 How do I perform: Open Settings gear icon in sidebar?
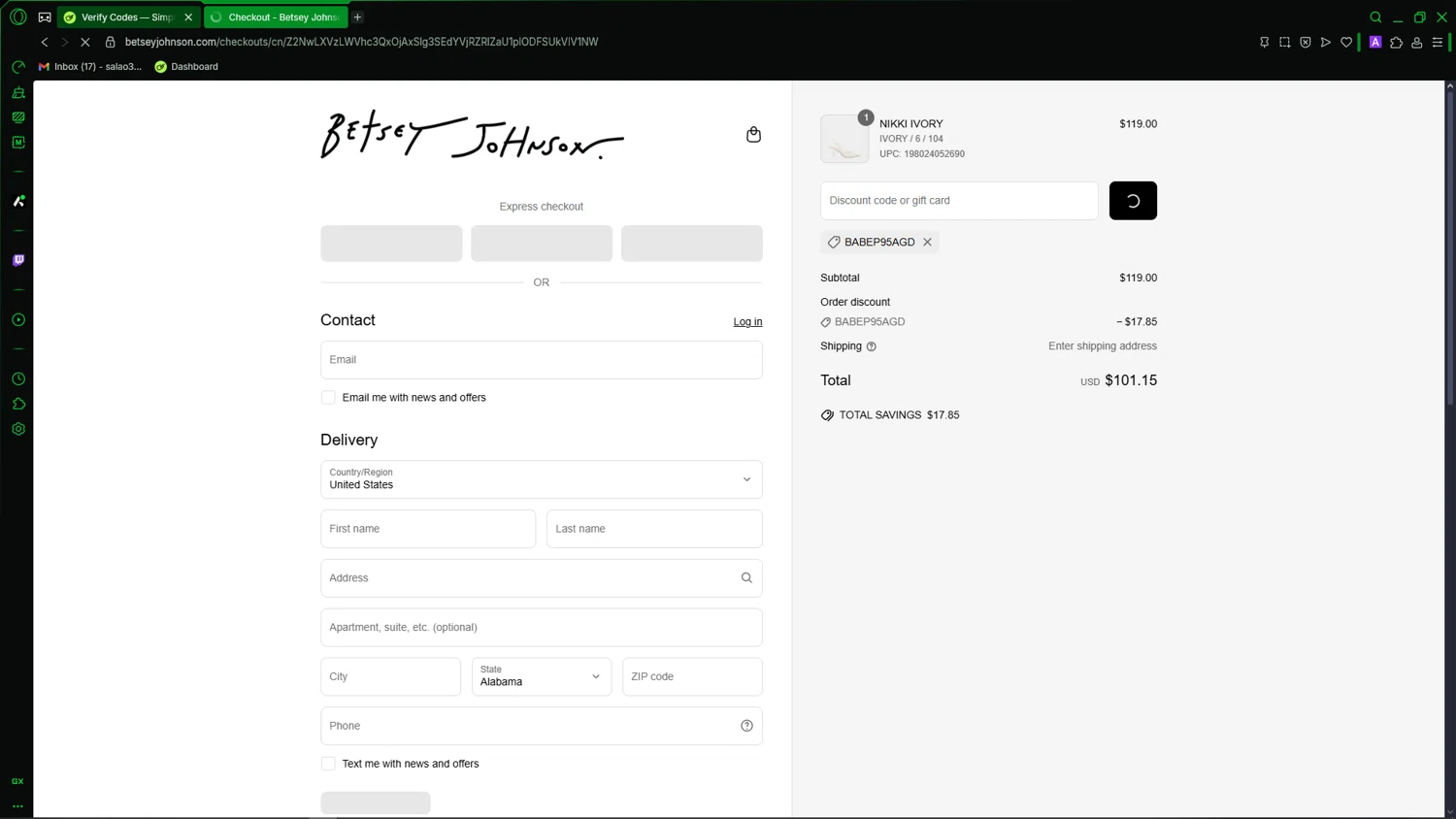(x=18, y=429)
